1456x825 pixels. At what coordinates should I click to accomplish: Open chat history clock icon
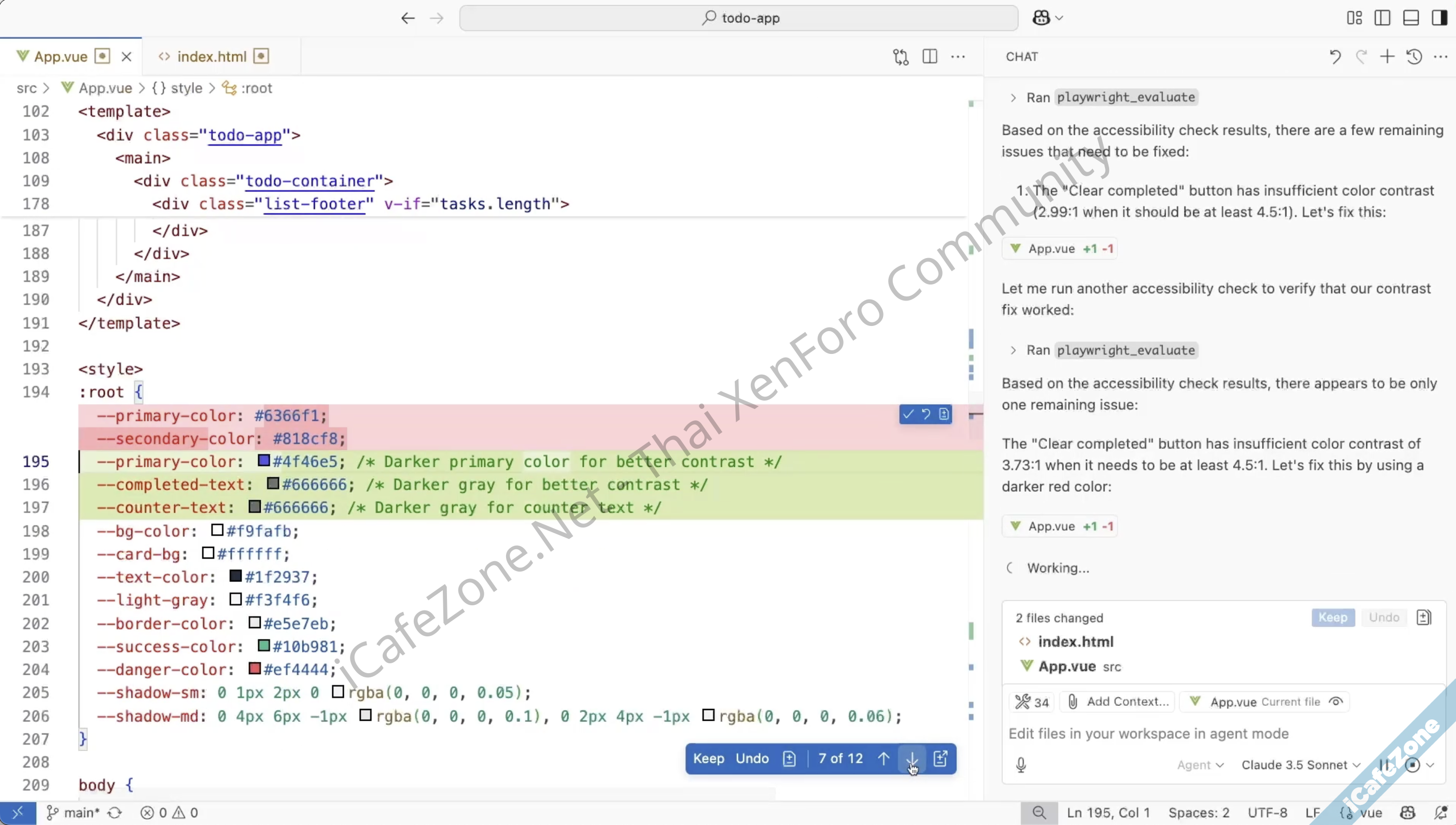point(1414,56)
